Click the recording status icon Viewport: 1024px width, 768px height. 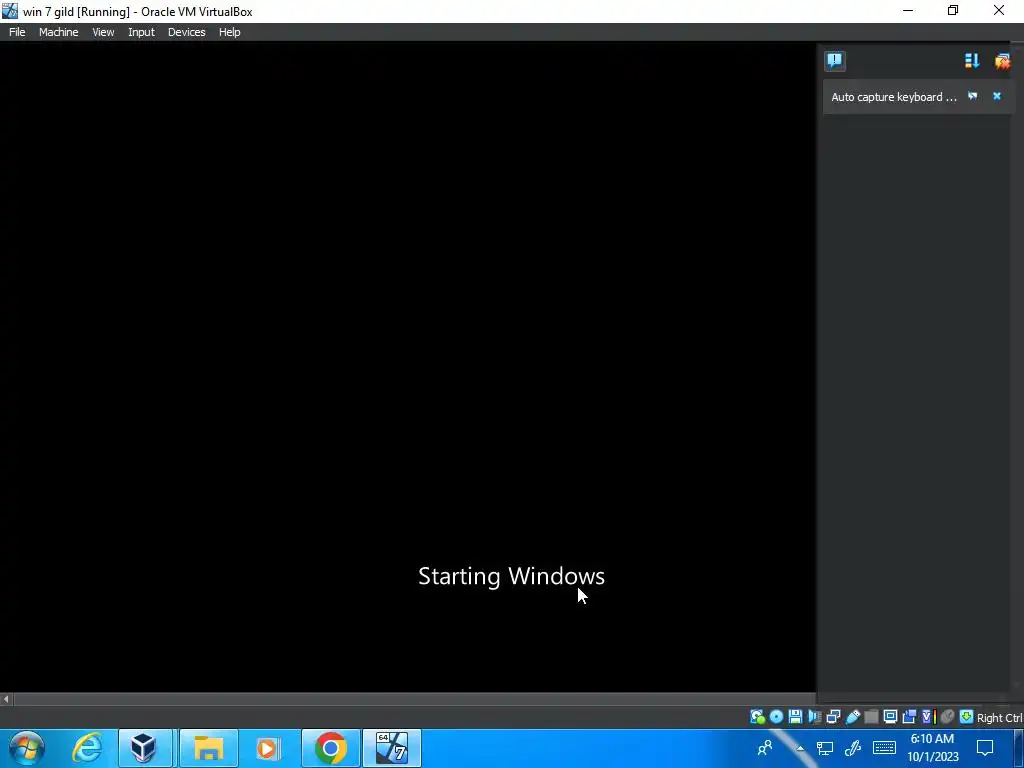(x=909, y=717)
